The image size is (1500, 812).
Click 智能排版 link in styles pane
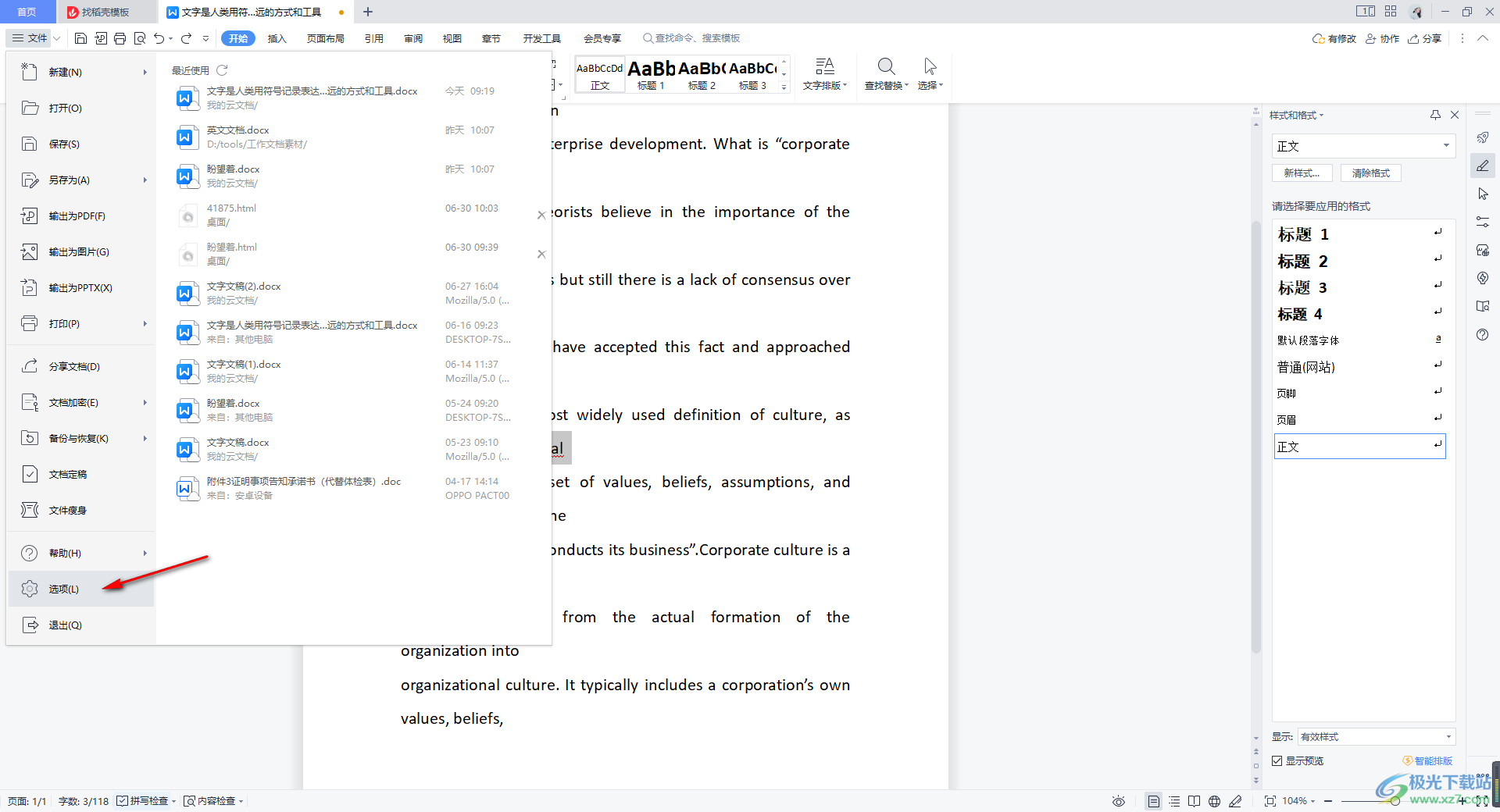coord(1428,760)
